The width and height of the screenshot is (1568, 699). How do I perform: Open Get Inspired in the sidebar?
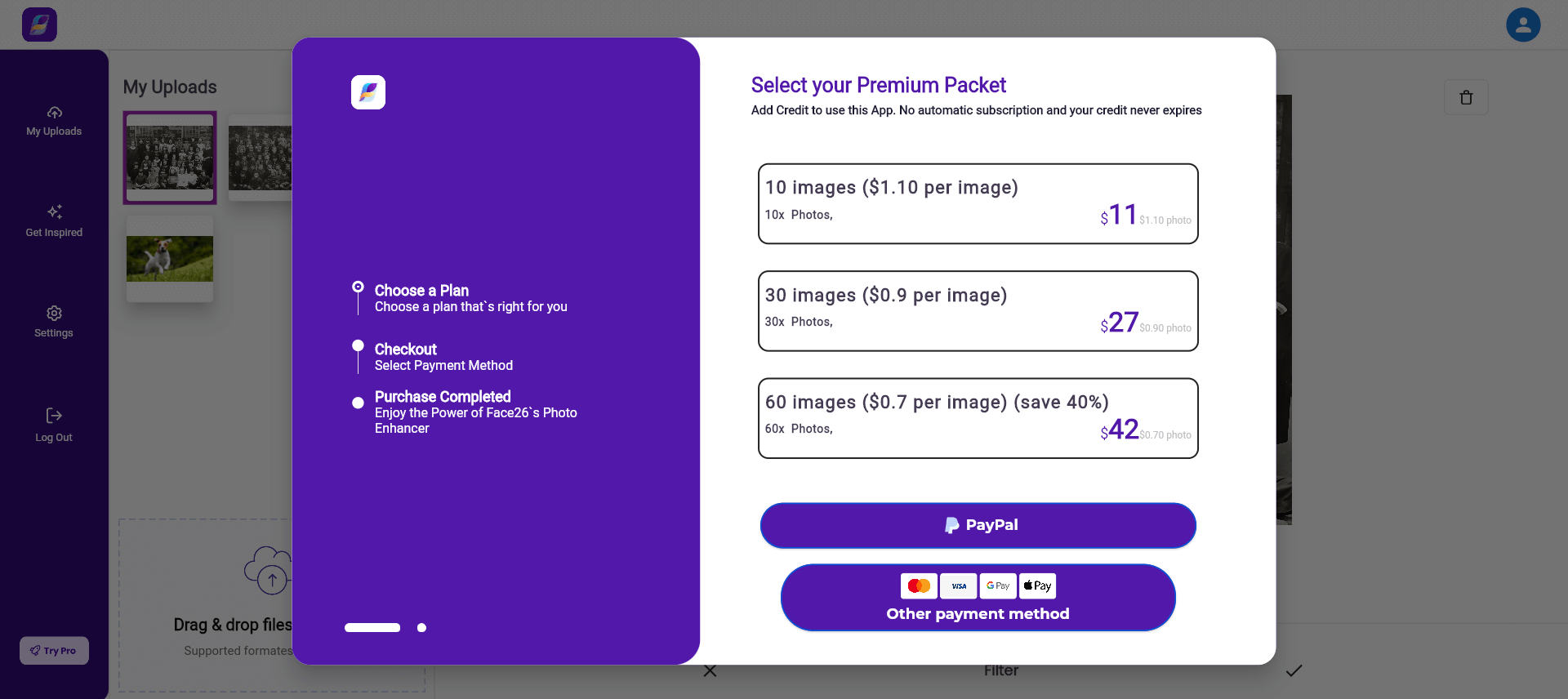[54, 221]
